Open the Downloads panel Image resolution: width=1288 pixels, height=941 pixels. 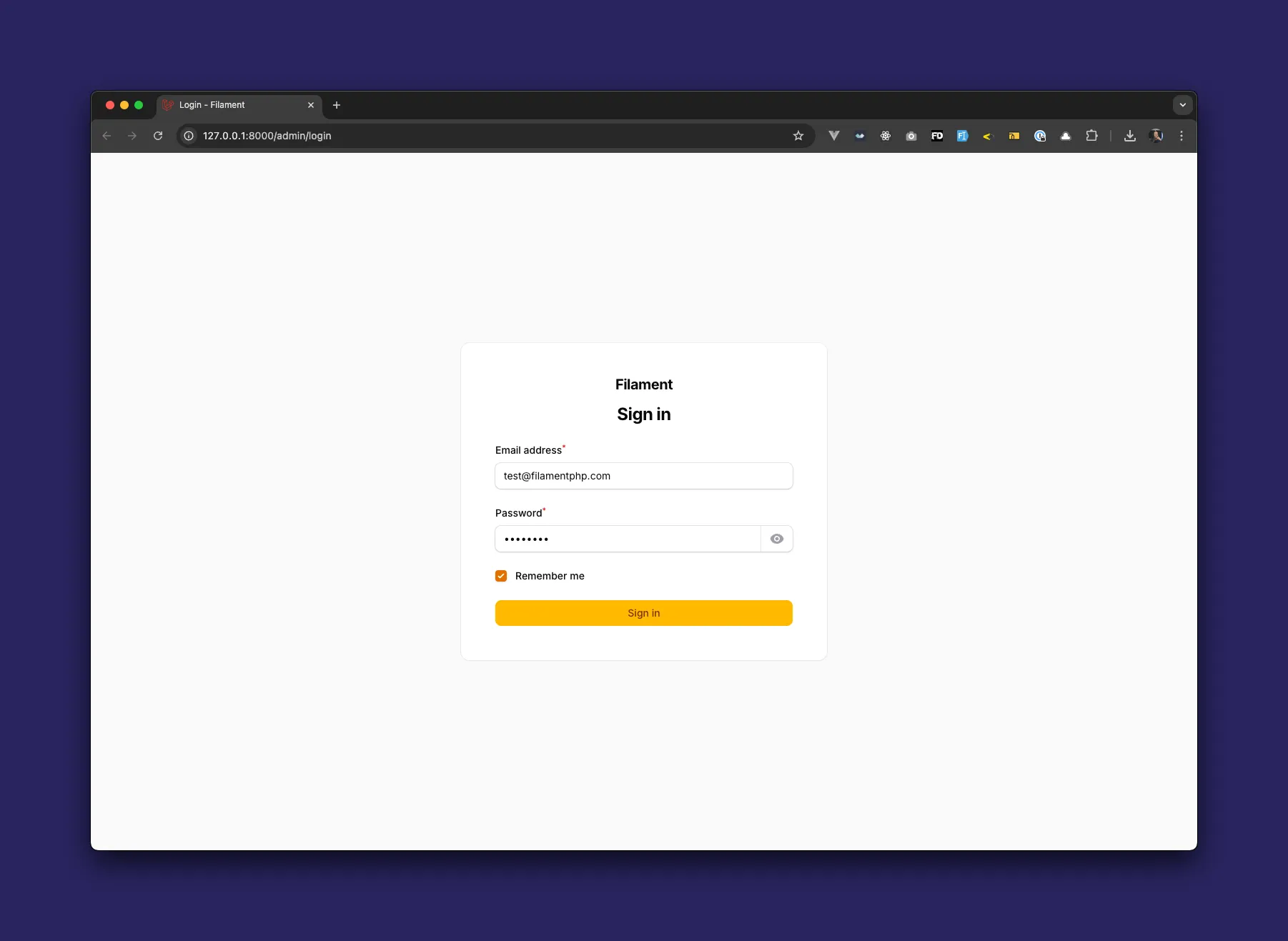(1129, 136)
